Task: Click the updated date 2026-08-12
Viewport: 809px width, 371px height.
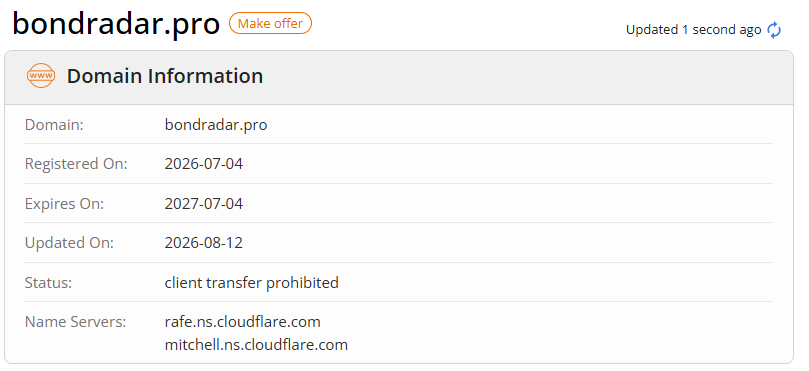Action: (x=203, y=243)
